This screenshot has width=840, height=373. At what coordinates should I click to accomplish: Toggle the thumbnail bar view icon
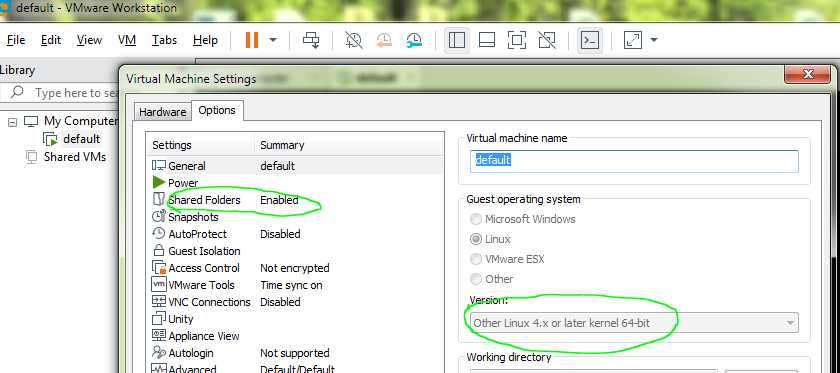coord(486,40)
